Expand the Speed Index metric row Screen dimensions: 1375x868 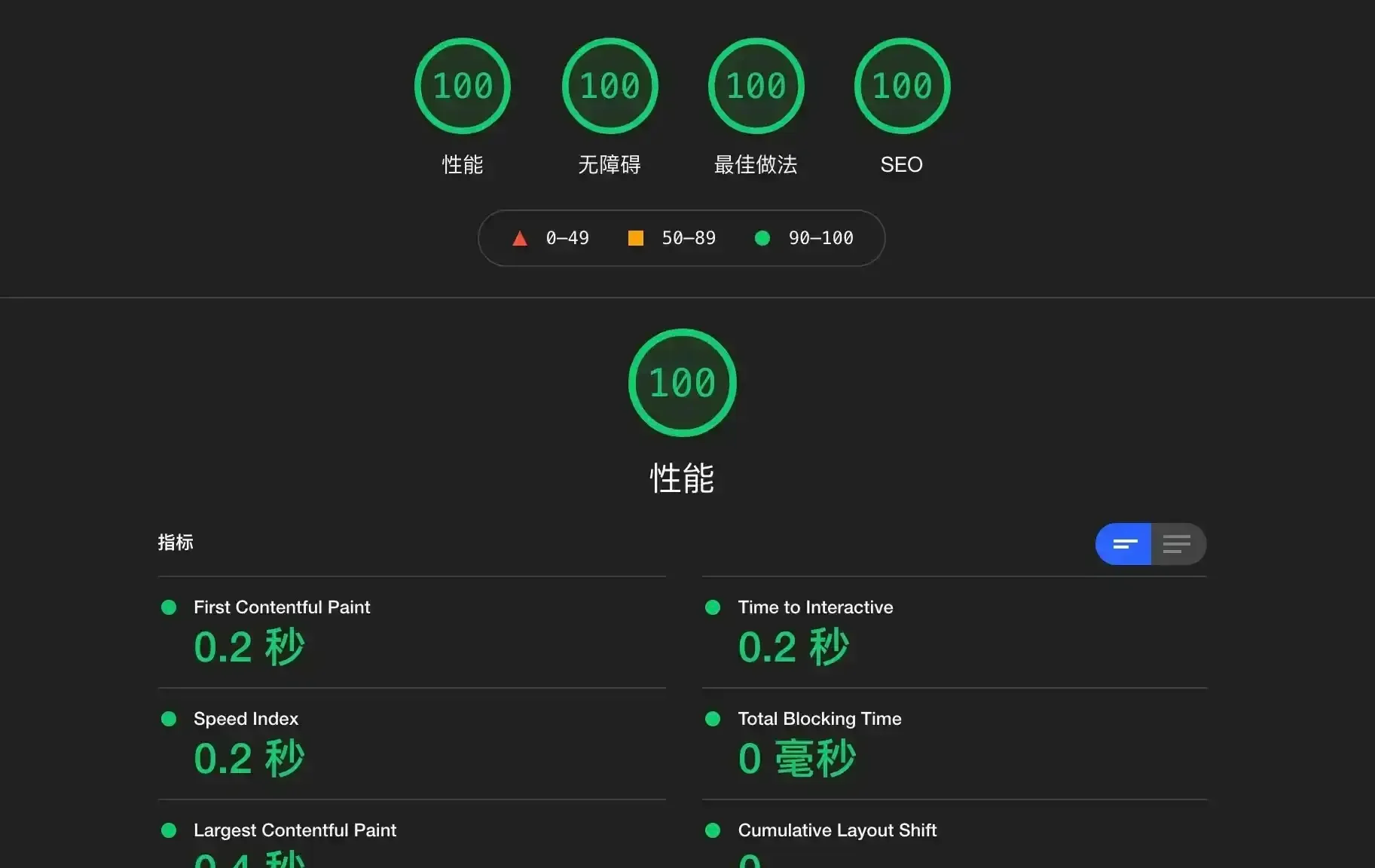pyautogui.click(x=246, y=719)
